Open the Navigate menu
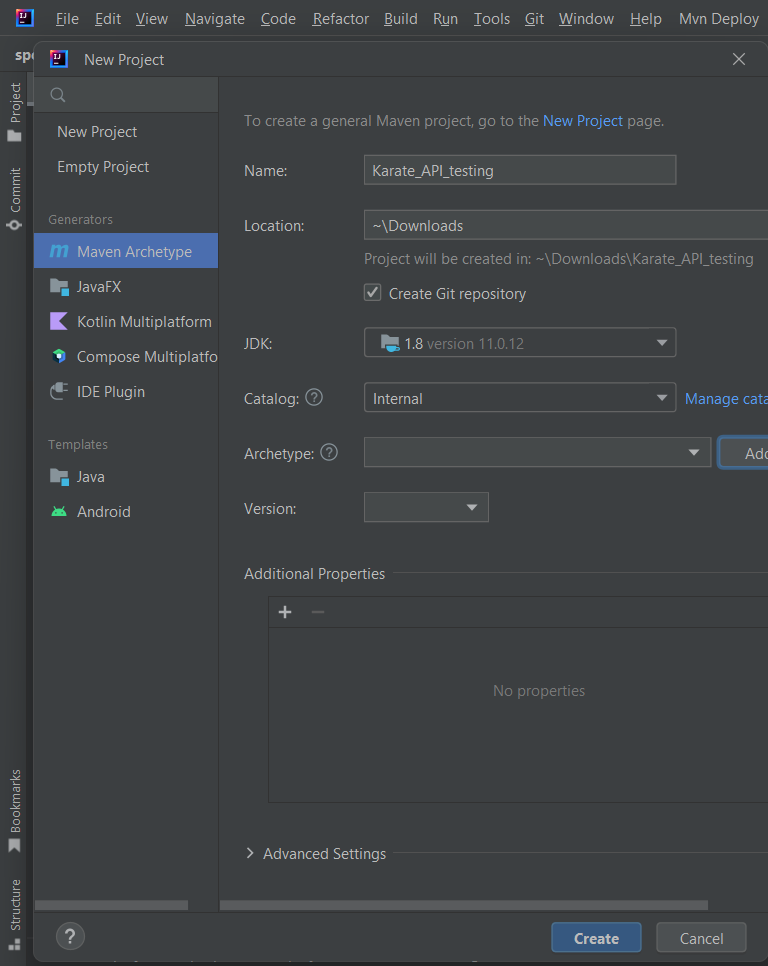The width and height of the screenshot is (768, 966). tap(215, 19)
